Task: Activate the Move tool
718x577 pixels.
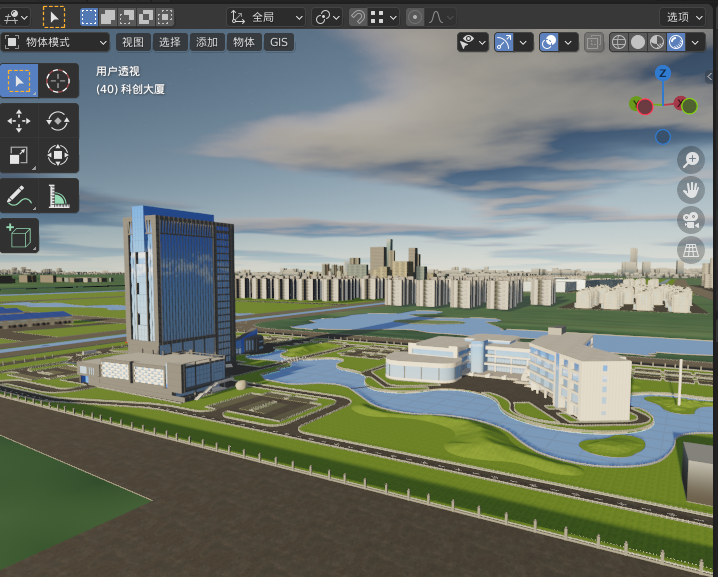Action: point(19,121)
